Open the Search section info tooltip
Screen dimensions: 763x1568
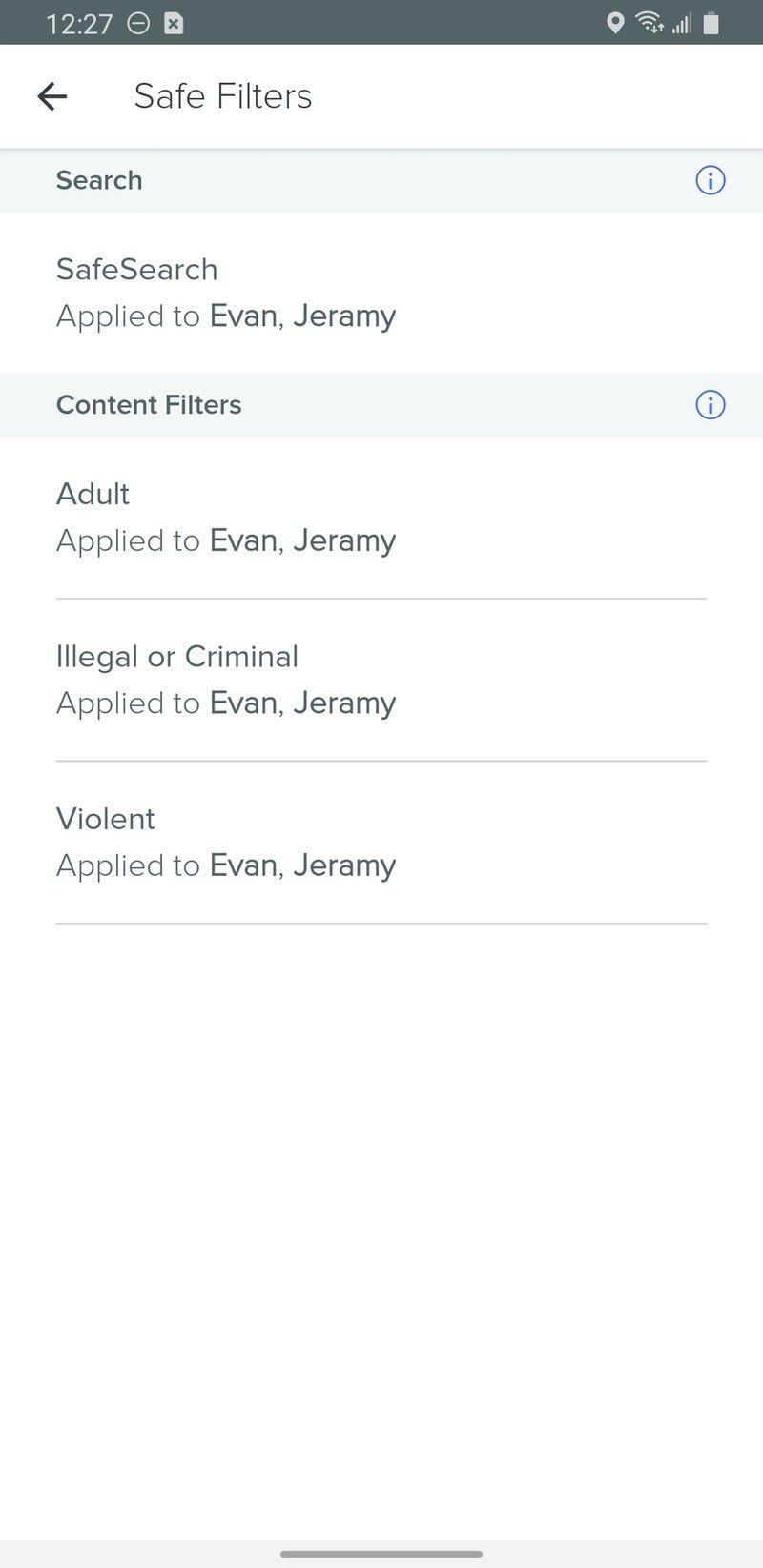[710, 180]
